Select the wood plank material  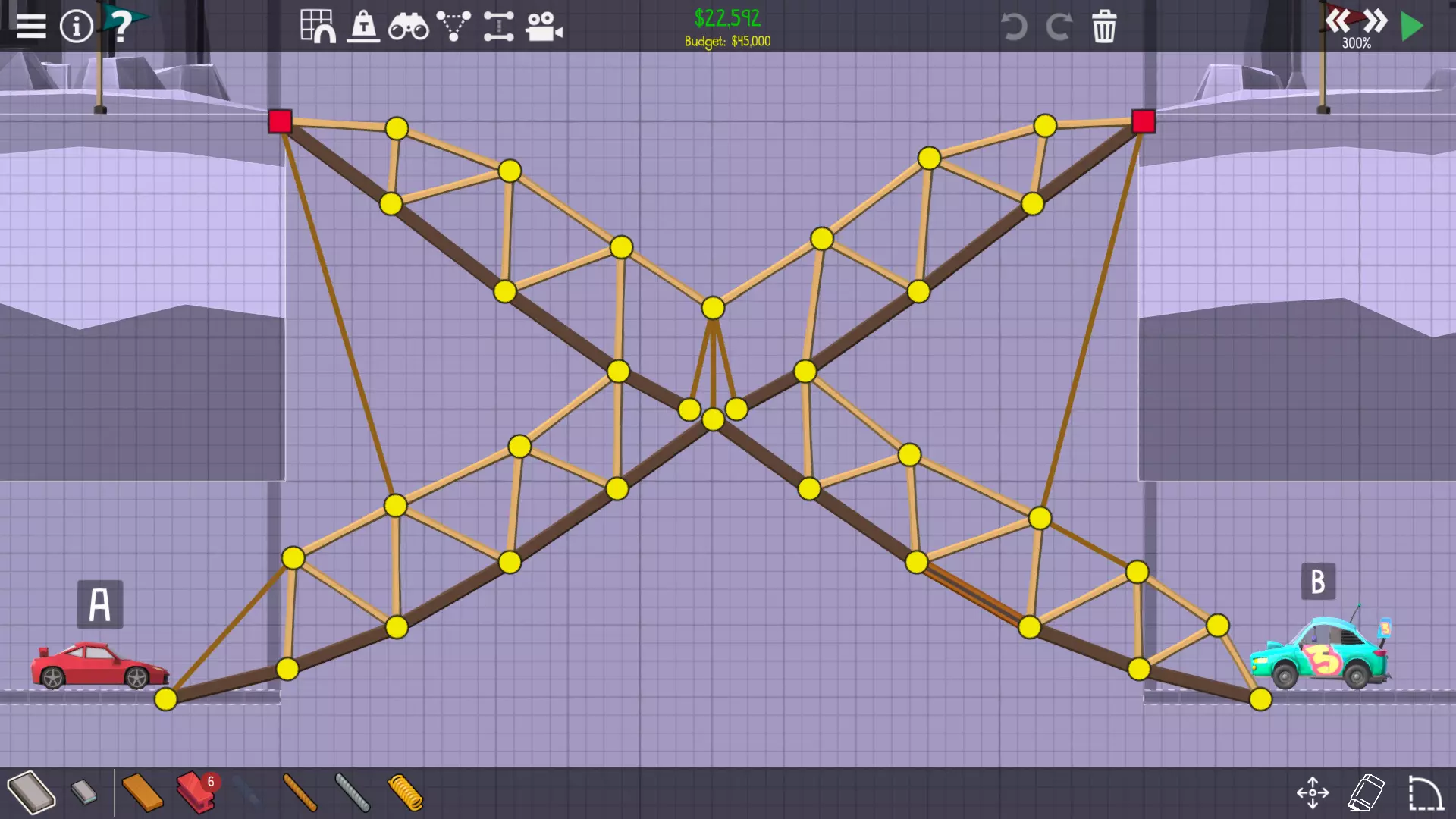coord(142,792)
